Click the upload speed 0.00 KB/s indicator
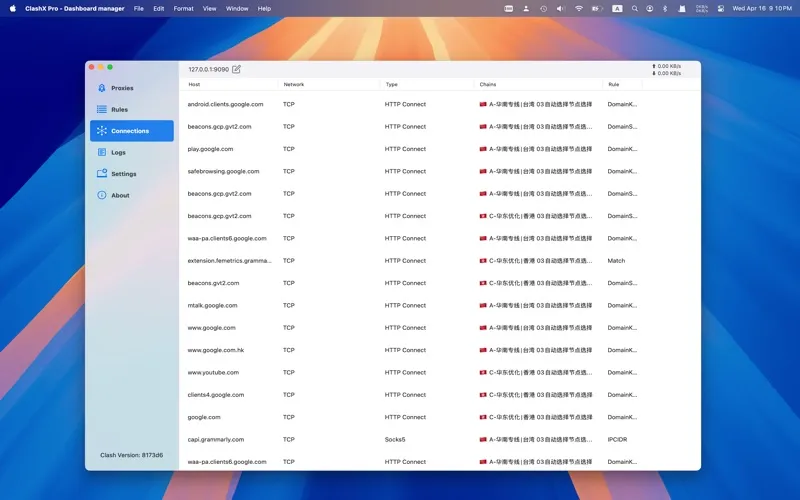800x500 pixels. (666, 66)
